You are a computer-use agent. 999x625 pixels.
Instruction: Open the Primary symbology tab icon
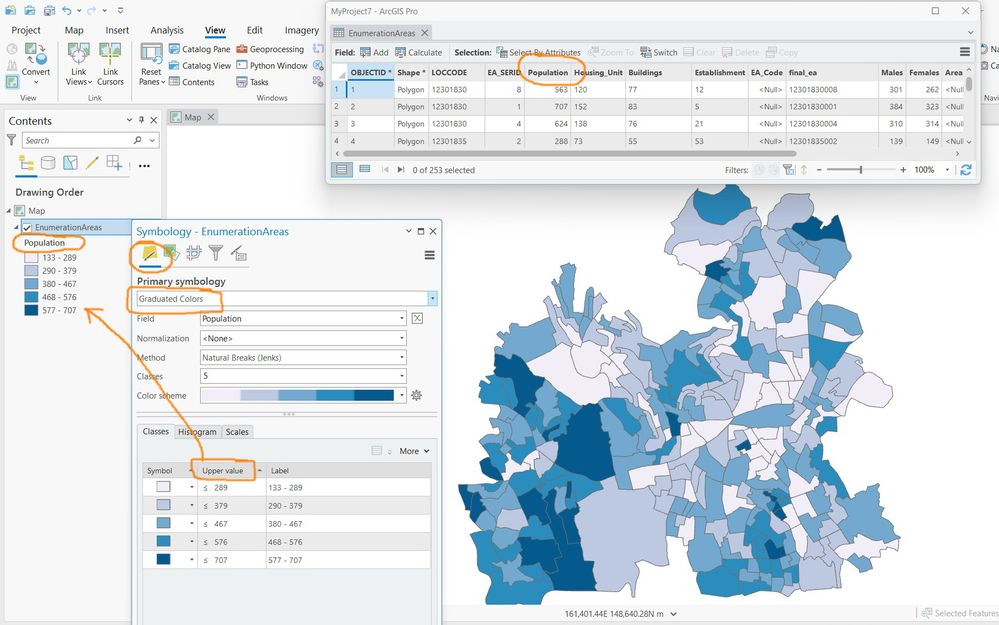coord(150,254)
